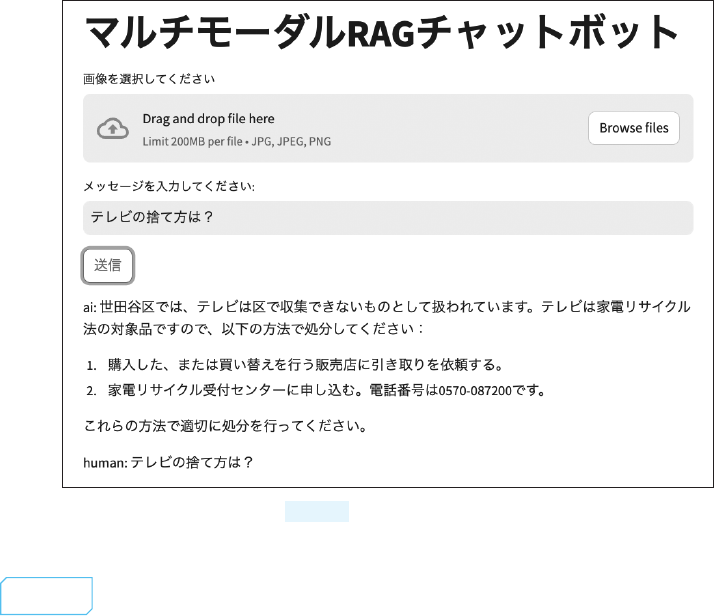The image size is (714, 616).
Task: Click the 'ai:' speaker prefix in the response
Action: click(x=90, y=305)
